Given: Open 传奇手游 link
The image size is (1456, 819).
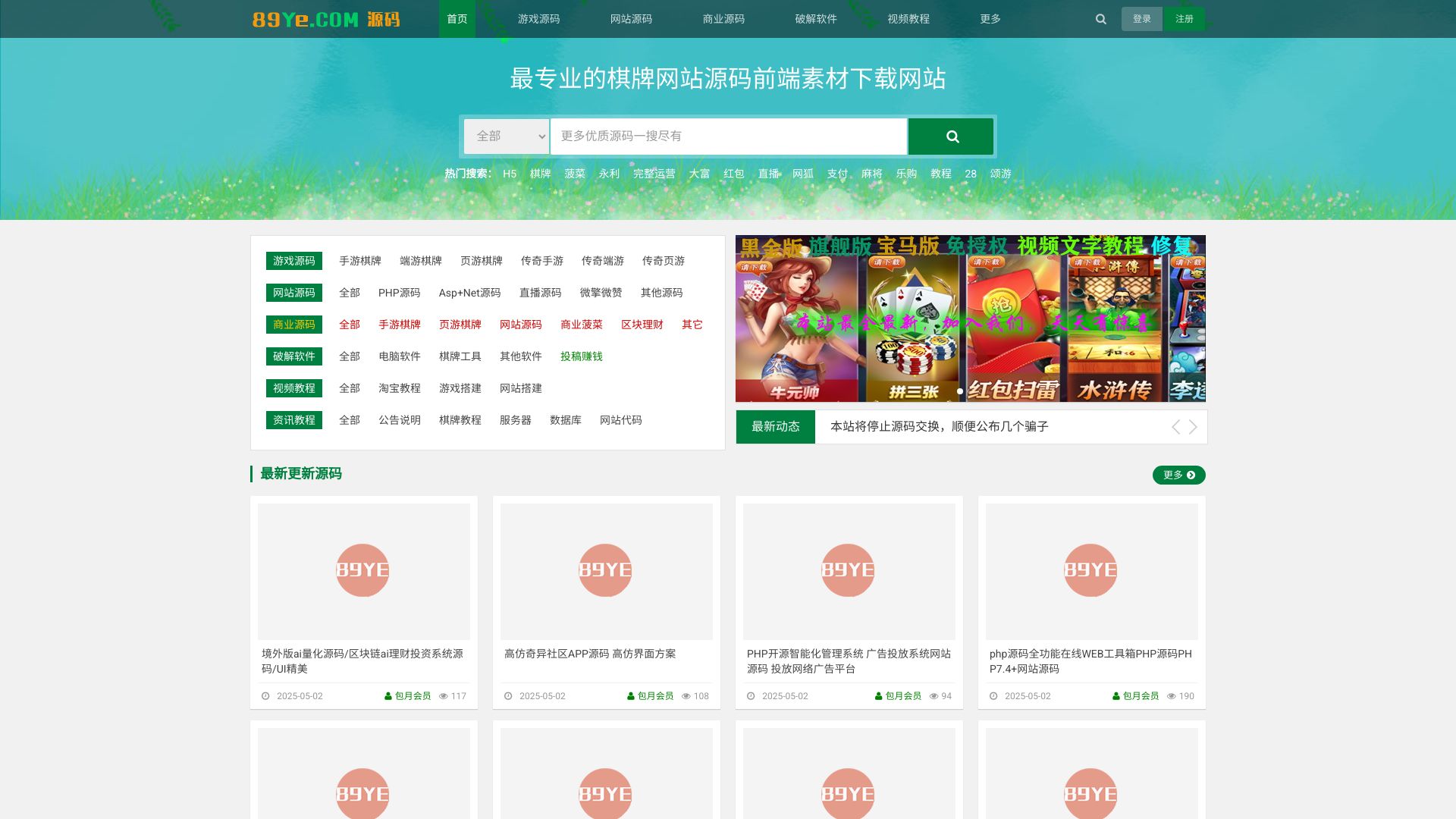Looking at the screenshot, I should [x=542, y=261].
